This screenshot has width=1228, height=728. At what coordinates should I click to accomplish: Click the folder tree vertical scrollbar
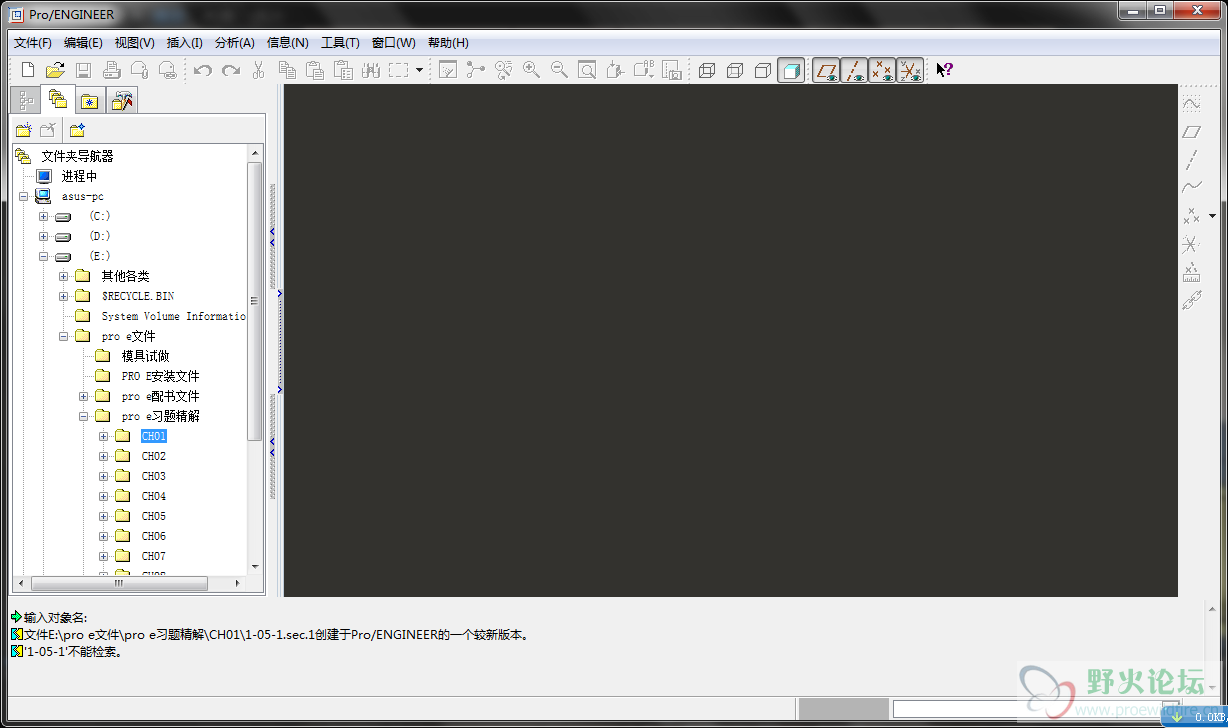tap(255, 300)
